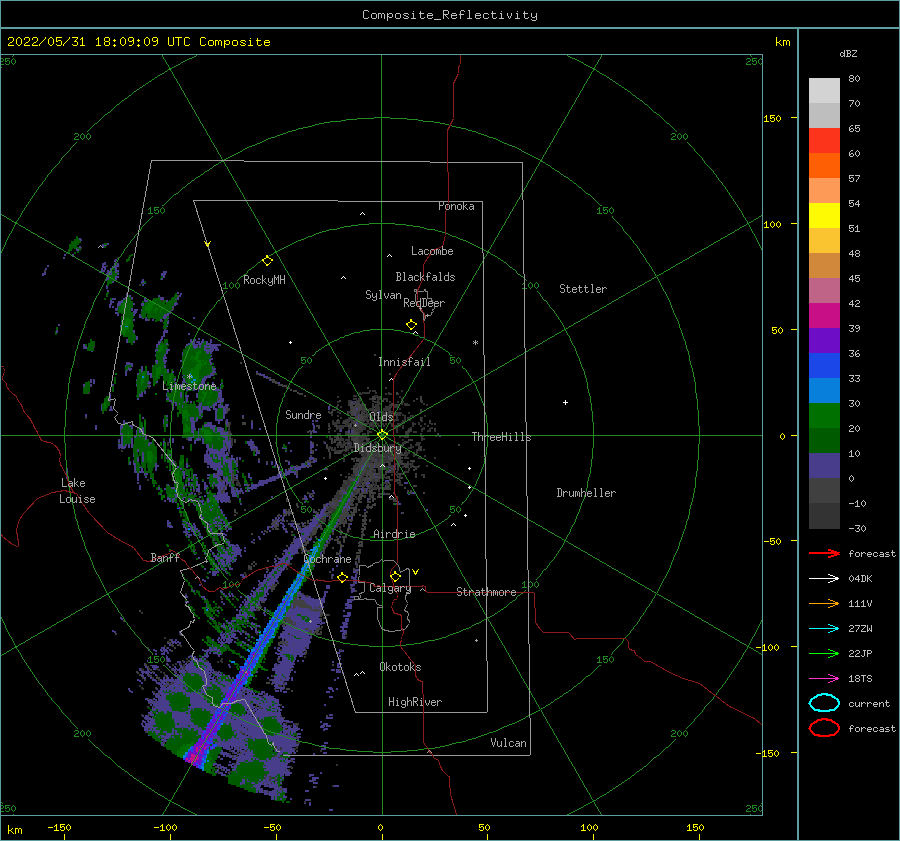Click the RockyMH label
The height and width of the screenshot is (841, 900).
[x=264, y=280]
